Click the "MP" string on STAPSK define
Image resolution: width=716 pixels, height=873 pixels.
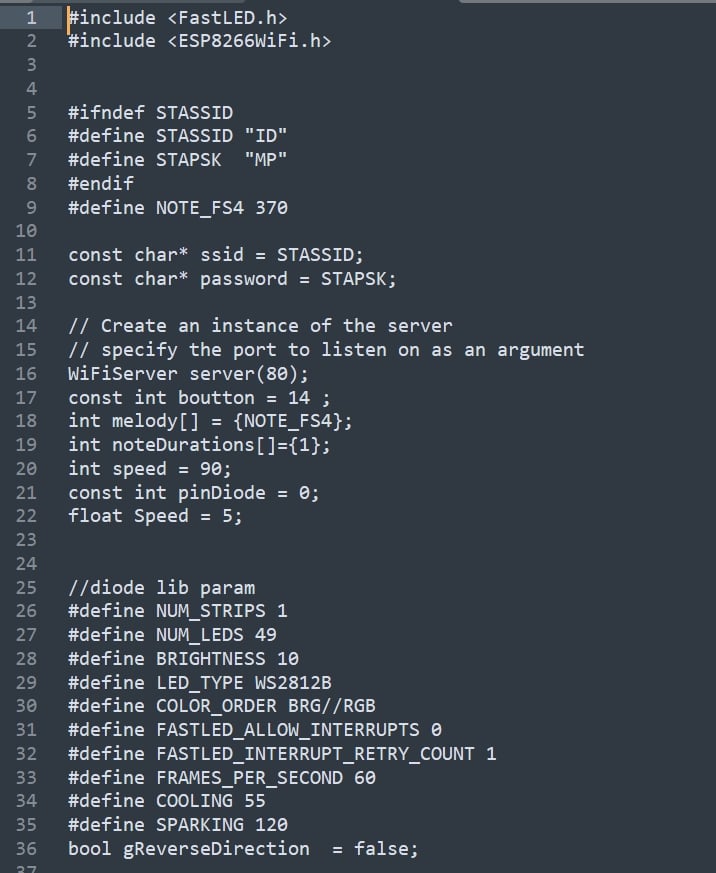click(x=266, y=160)
